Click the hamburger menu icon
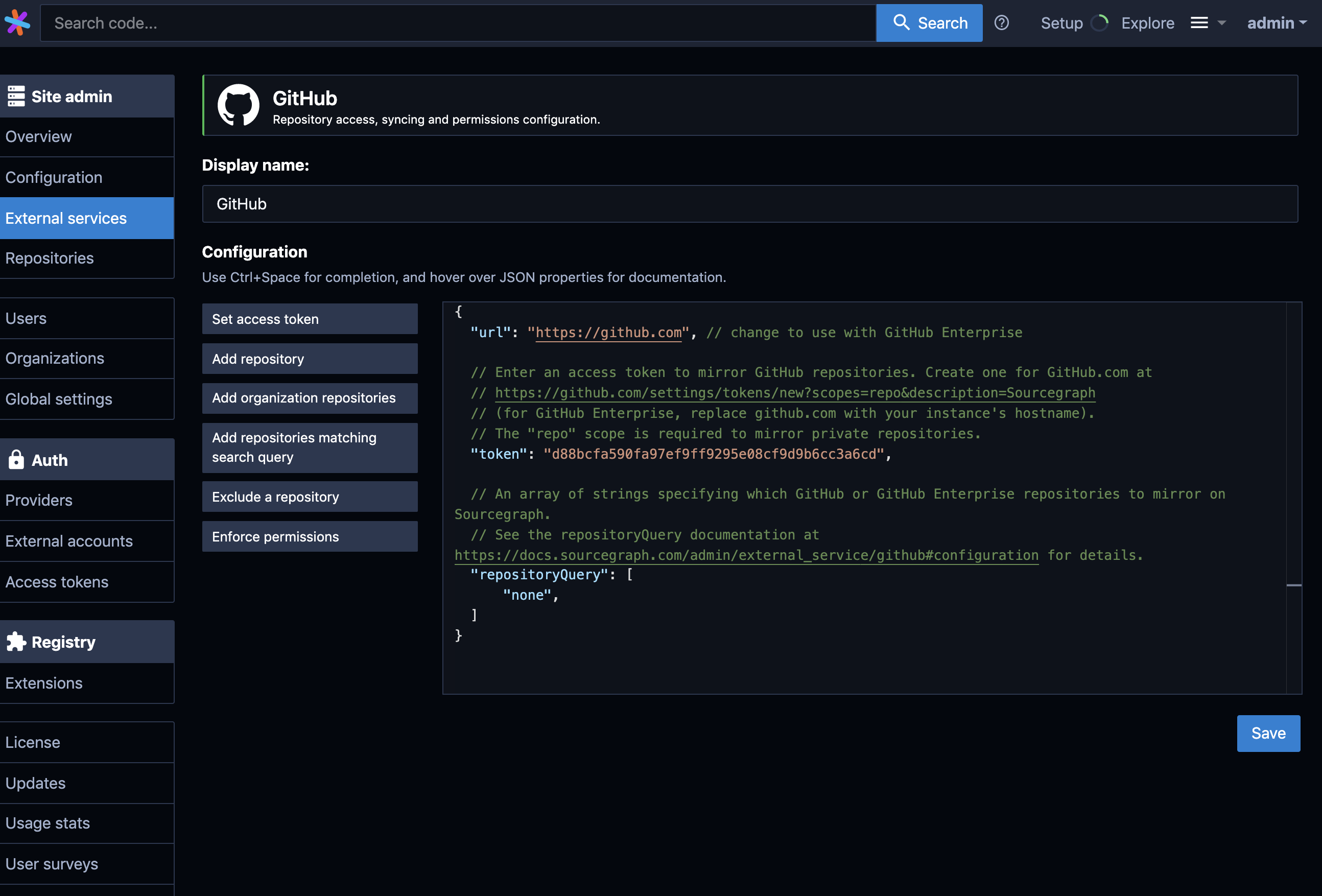 (1198, 23)
